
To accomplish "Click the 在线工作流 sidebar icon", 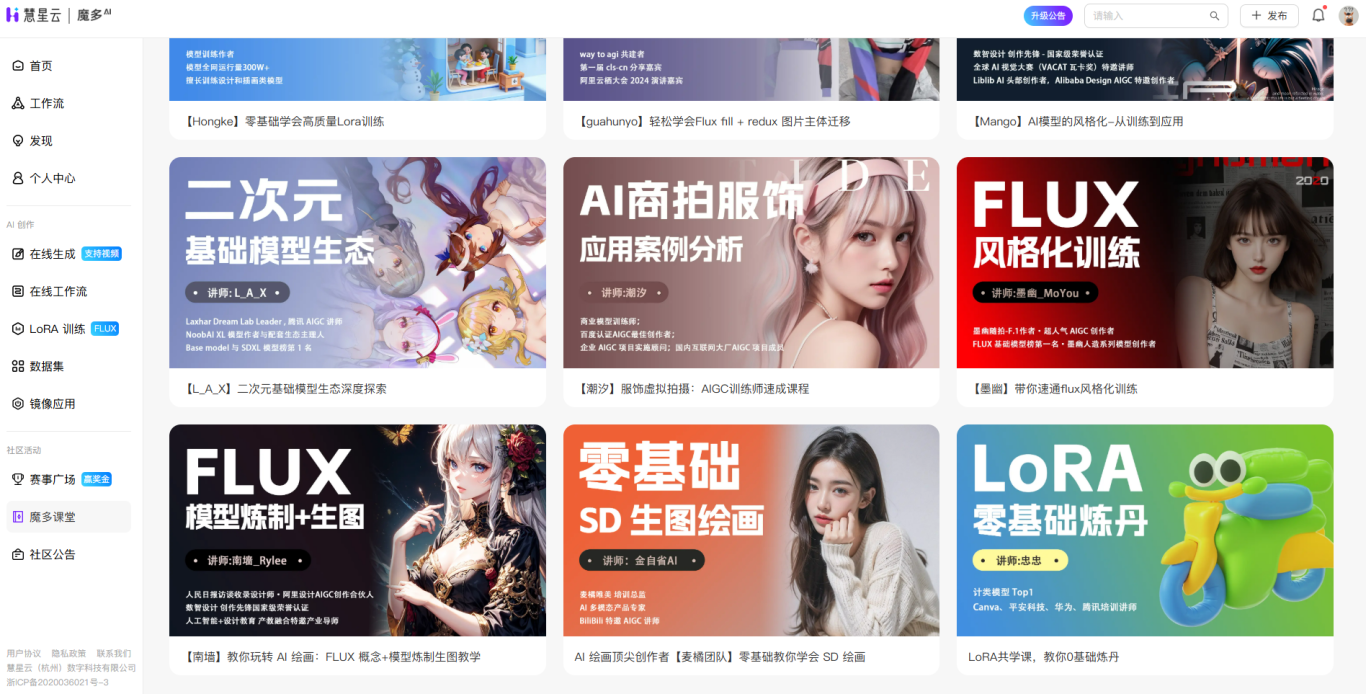I will 17,291.
